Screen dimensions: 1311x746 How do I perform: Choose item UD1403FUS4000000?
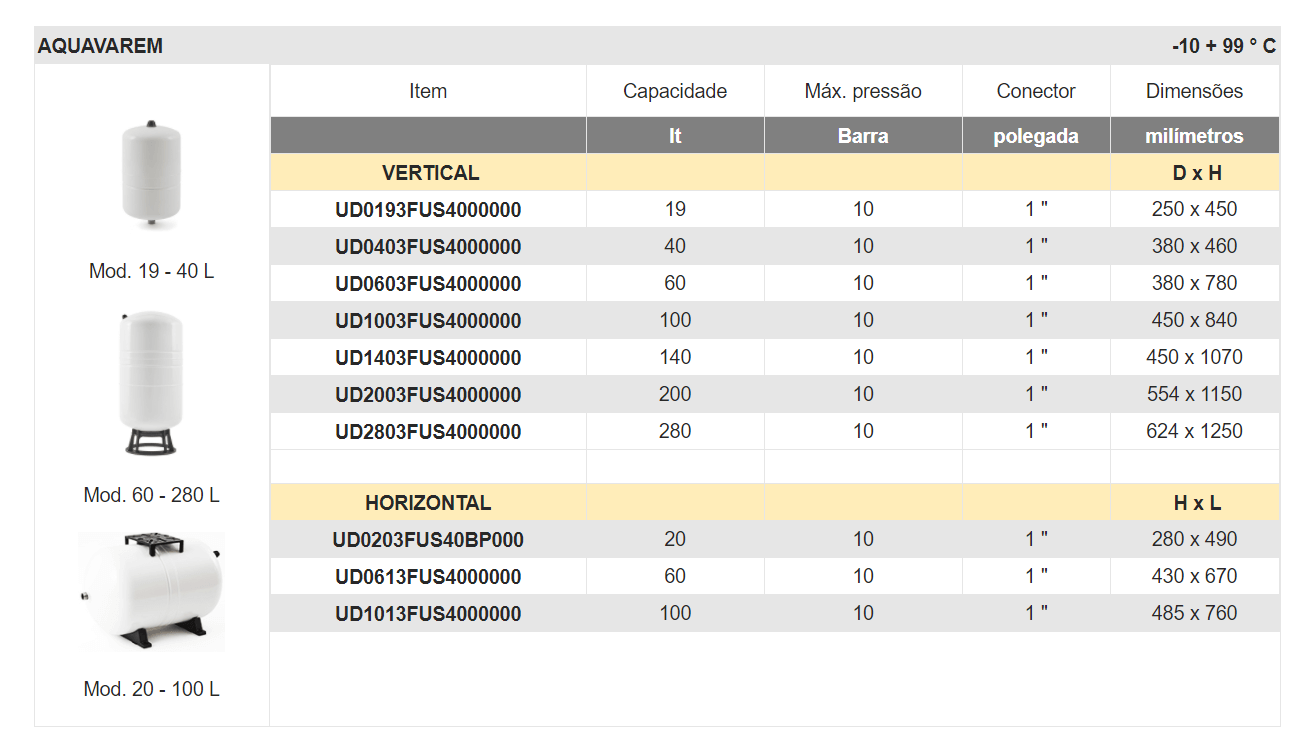tap(428, 358)
